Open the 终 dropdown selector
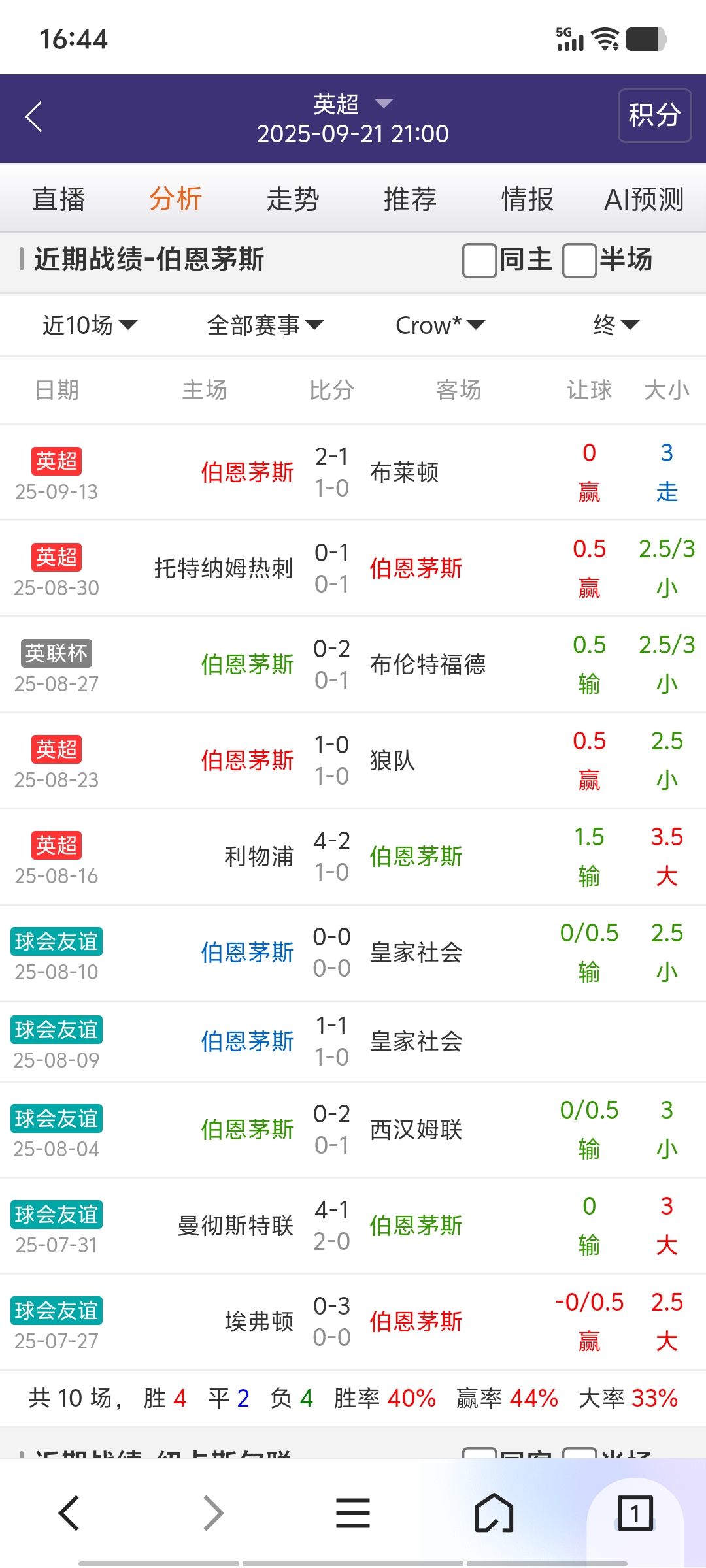The height and width of the screenshot is (1568, 706). click(x=616, y=325)
